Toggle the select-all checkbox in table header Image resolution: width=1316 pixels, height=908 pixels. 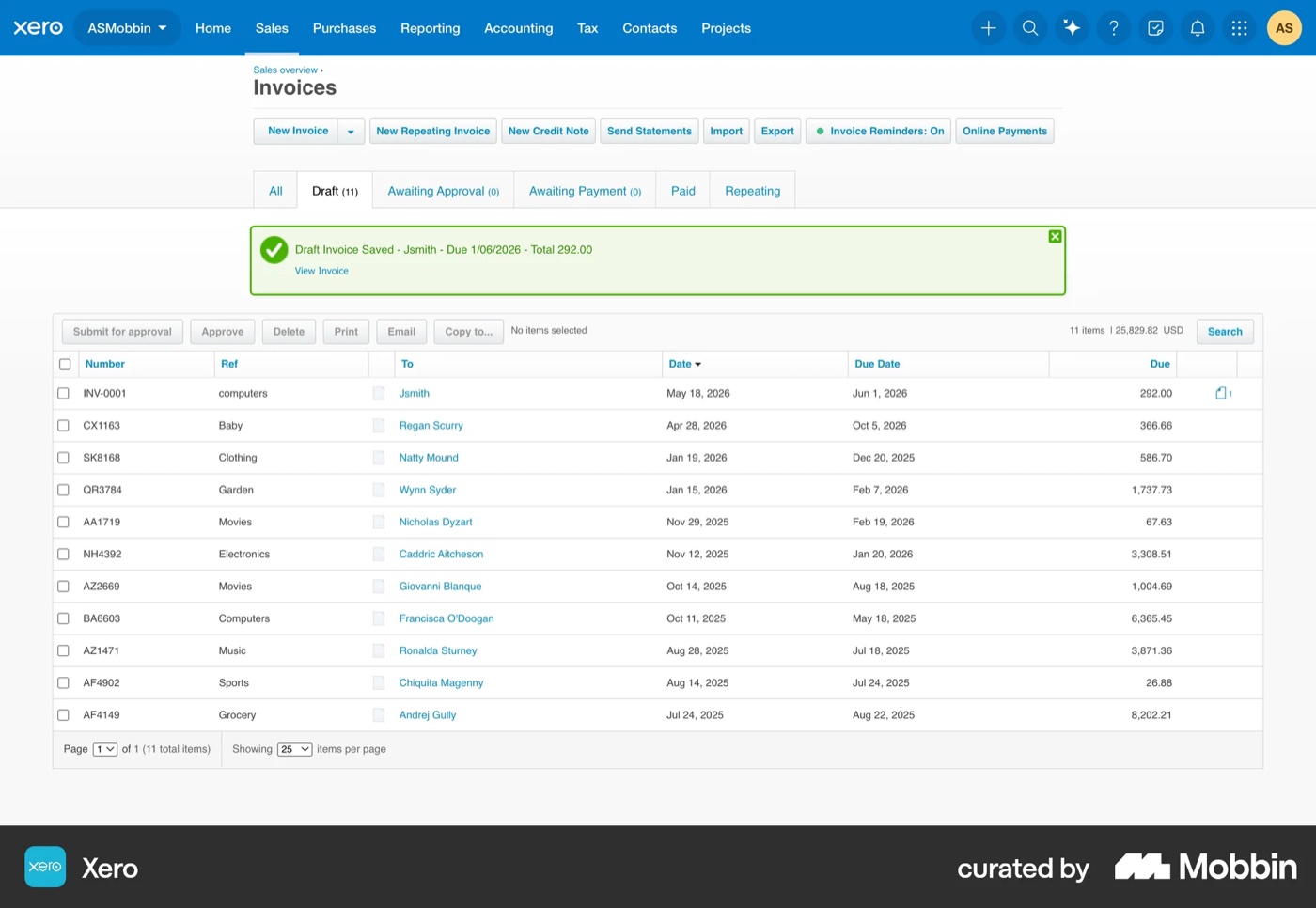click(x=65, y=364)
